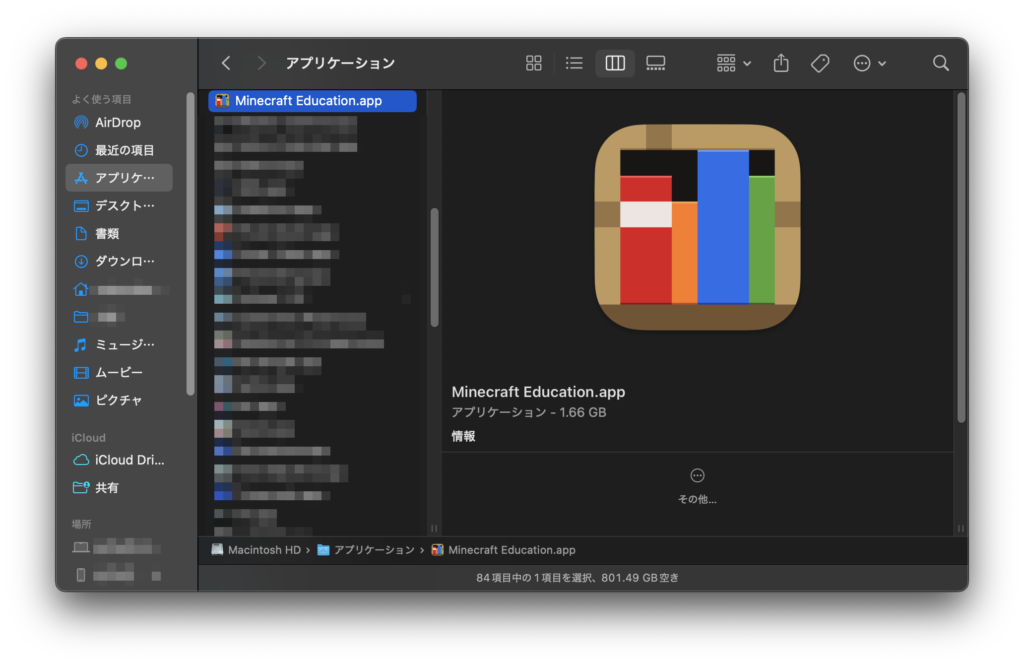Switch to list view mode

[574, 63]
